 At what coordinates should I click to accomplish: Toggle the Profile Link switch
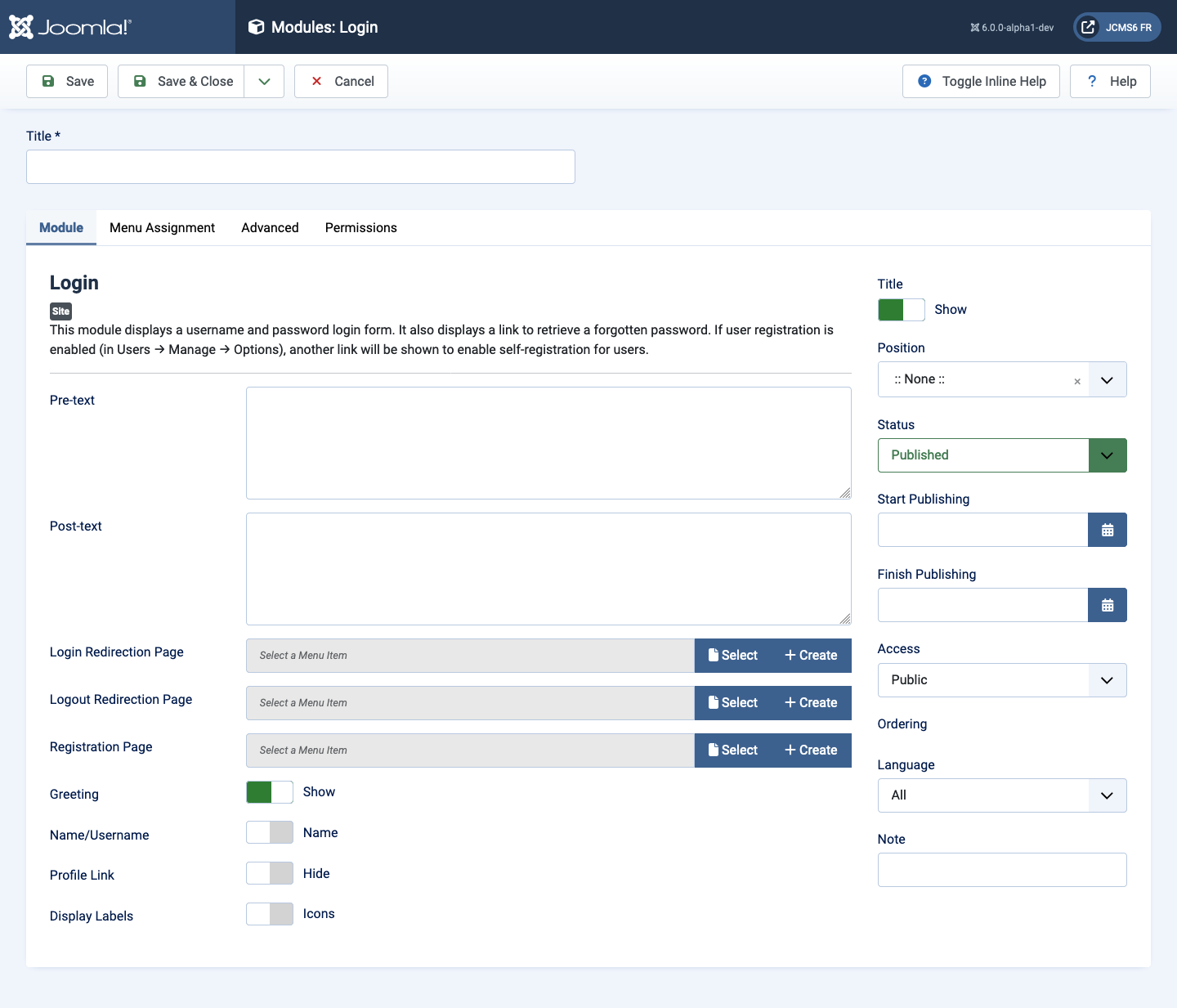(270, 873)
